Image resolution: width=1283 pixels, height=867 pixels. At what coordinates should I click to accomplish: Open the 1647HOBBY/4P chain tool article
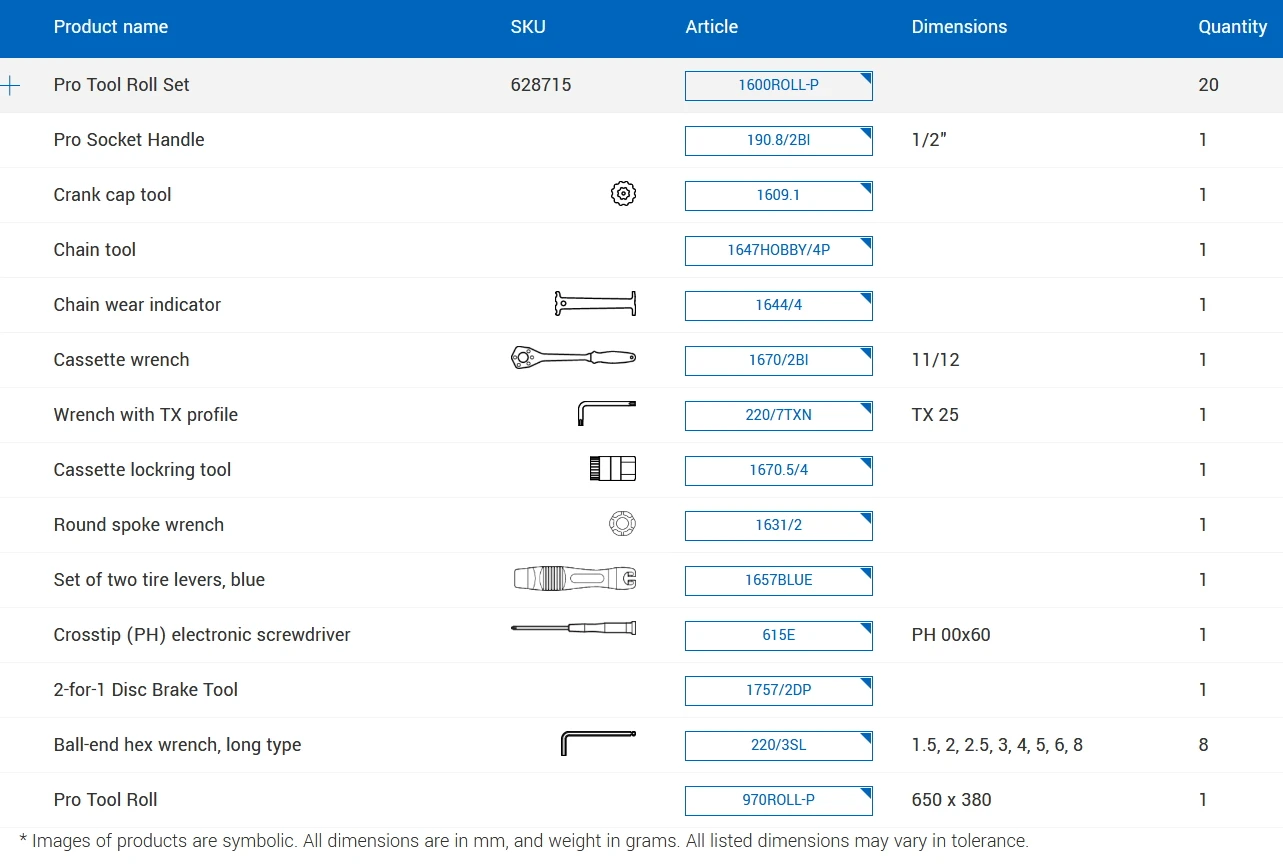click(778, 250)
